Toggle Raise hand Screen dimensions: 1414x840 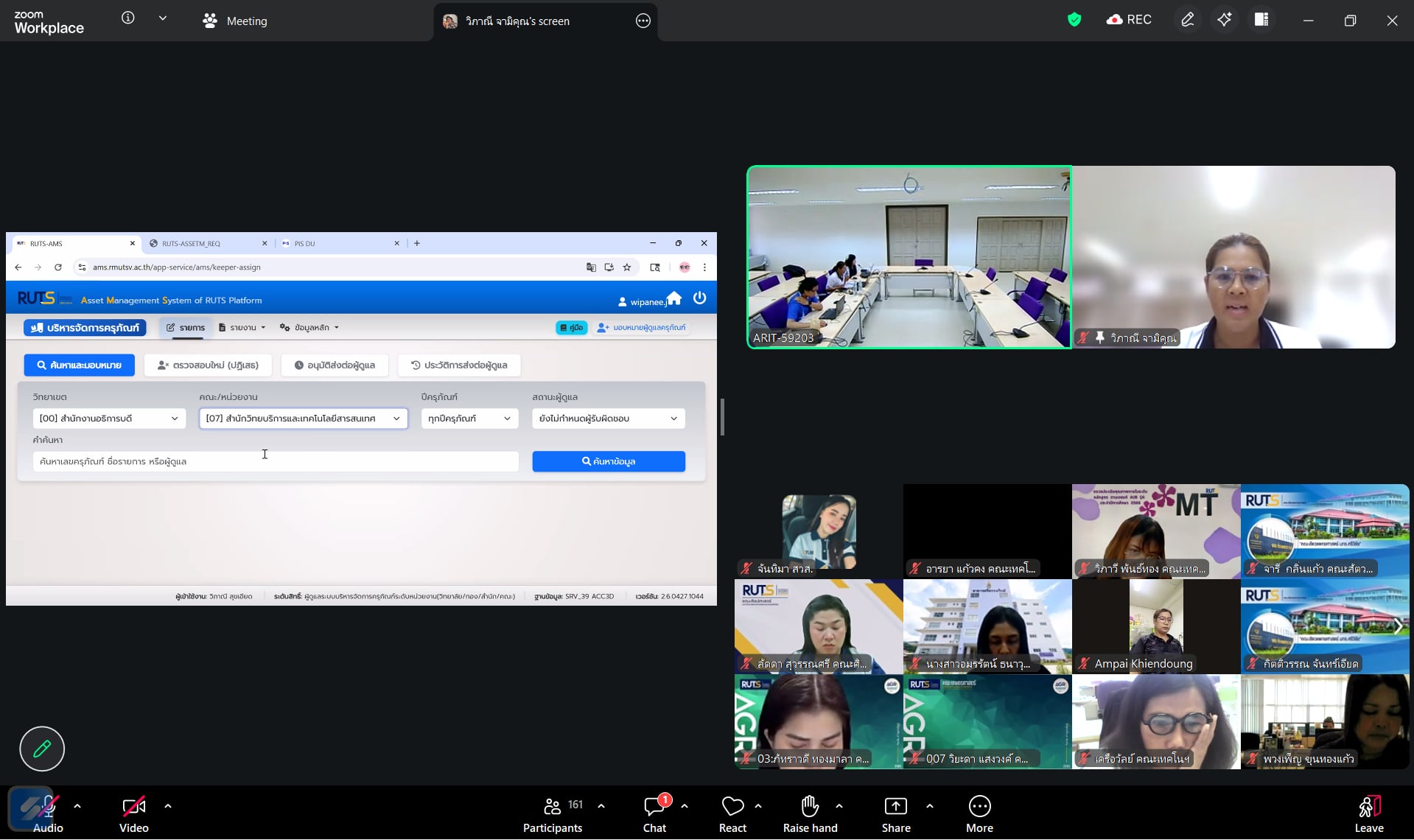[810, 813]
